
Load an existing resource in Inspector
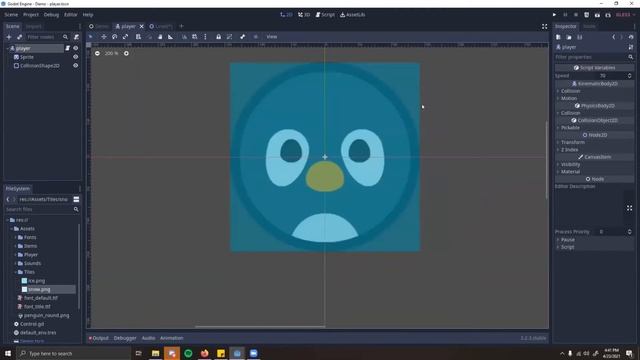569,37
